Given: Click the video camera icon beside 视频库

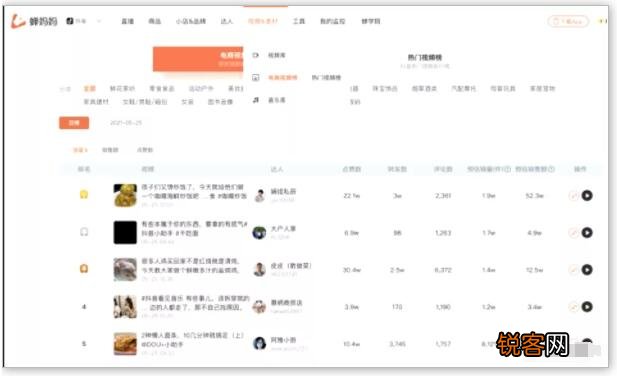Looking at the screenshot, I should [256, 55].
